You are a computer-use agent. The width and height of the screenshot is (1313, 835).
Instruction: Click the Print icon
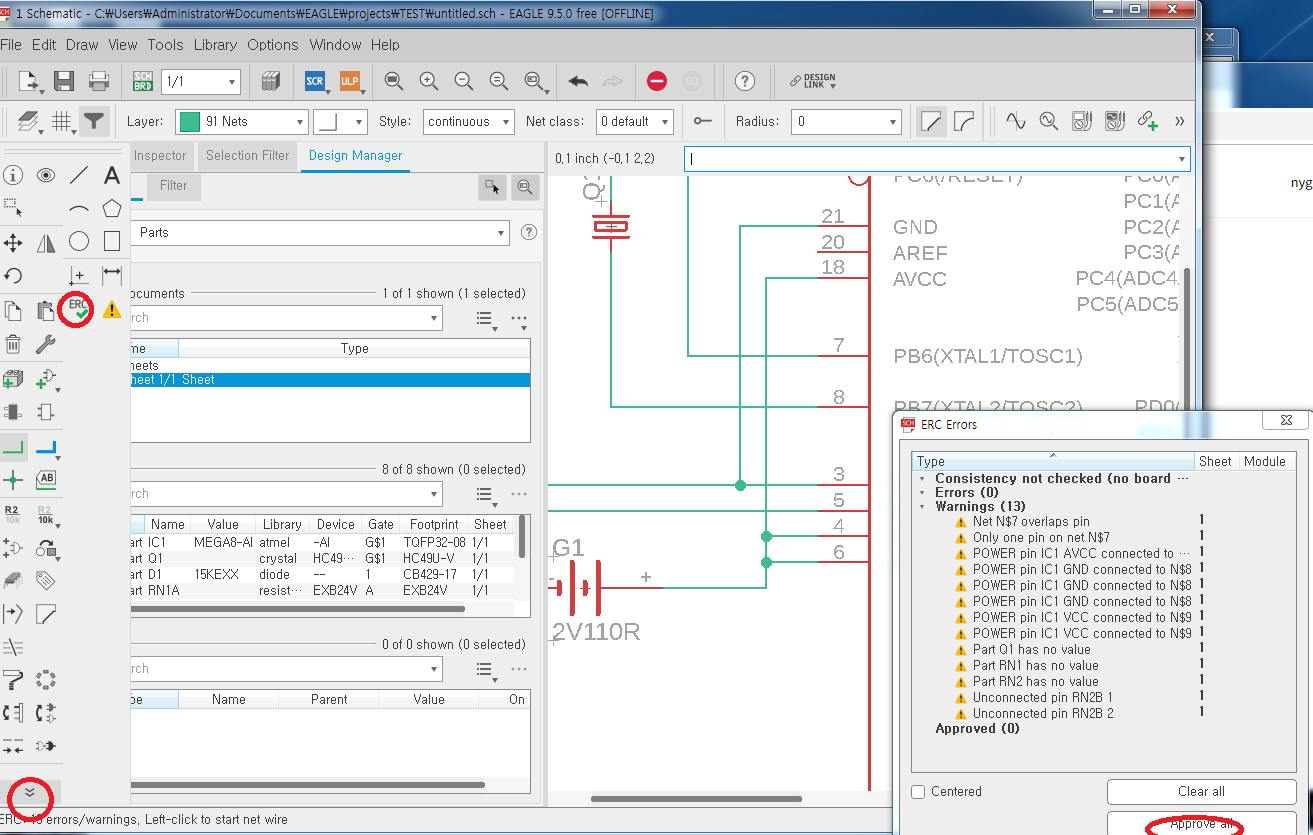[99, 81]
